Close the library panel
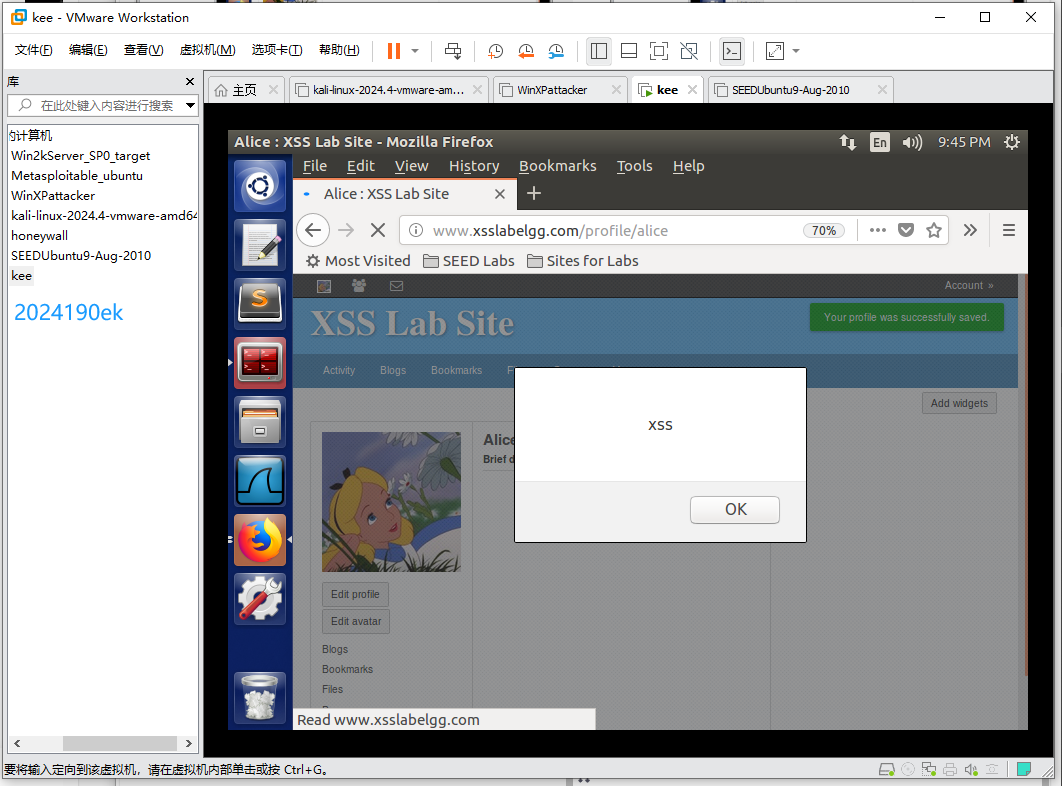This screenshot has width=1062, height=786. click(190, 81)
